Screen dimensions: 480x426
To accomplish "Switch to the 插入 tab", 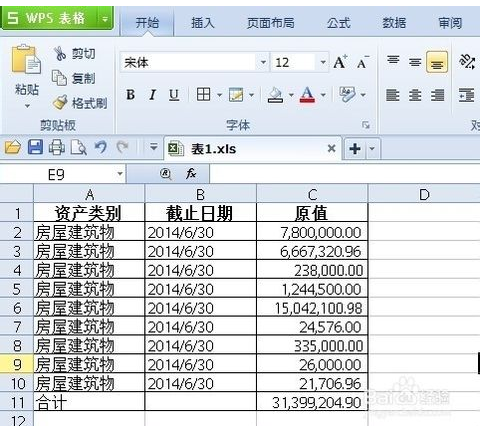I will (202, 23).
